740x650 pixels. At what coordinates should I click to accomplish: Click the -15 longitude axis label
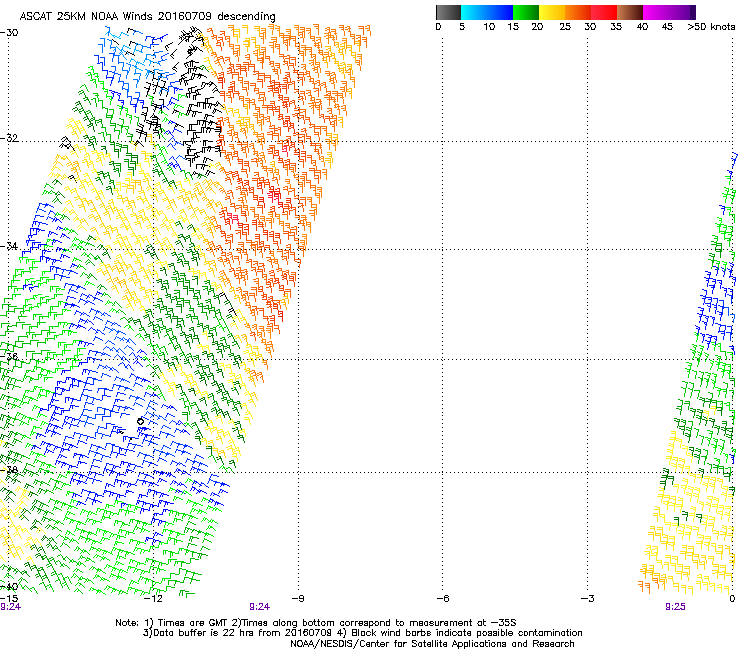tap(9, 598)
